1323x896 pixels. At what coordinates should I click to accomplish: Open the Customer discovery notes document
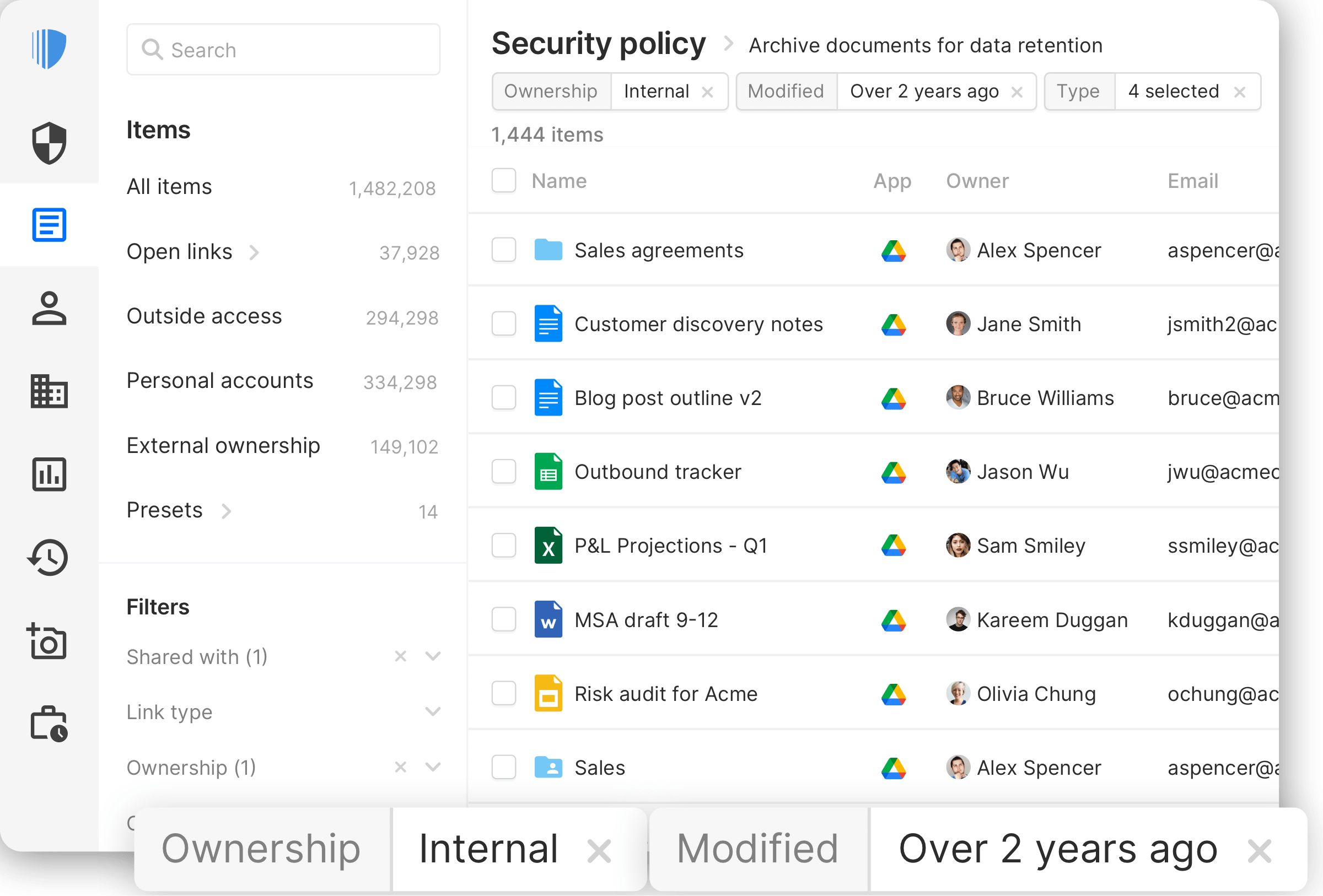point(698,324)
